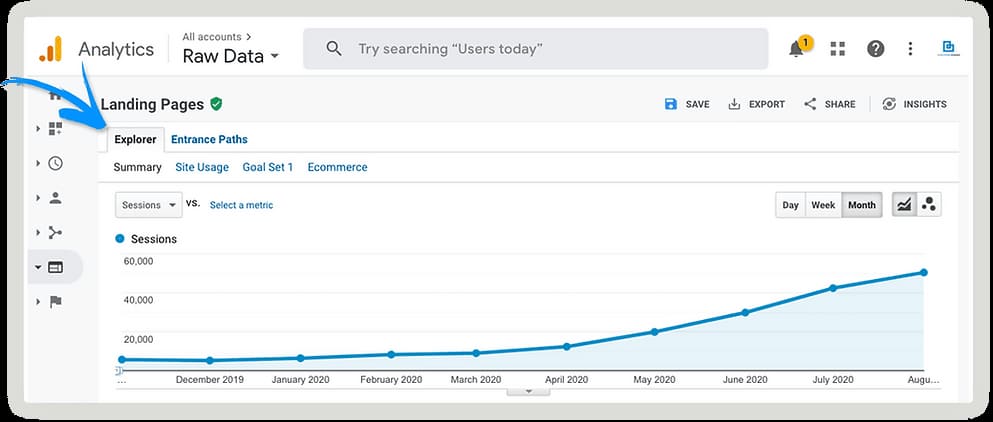Expand the Customization sidebar section
Image resolution: width=993 pixels, height=422 pixels.
point(55,129)
